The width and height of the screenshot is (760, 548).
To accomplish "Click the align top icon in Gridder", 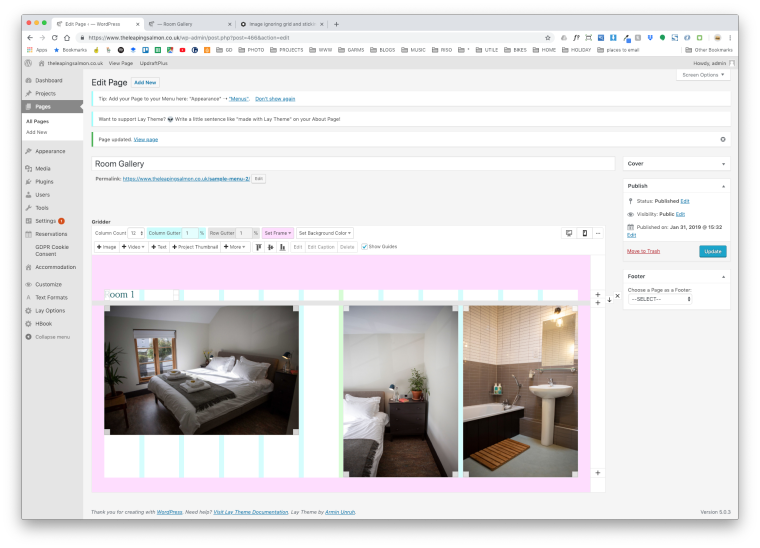I will (x=259, y=247).
